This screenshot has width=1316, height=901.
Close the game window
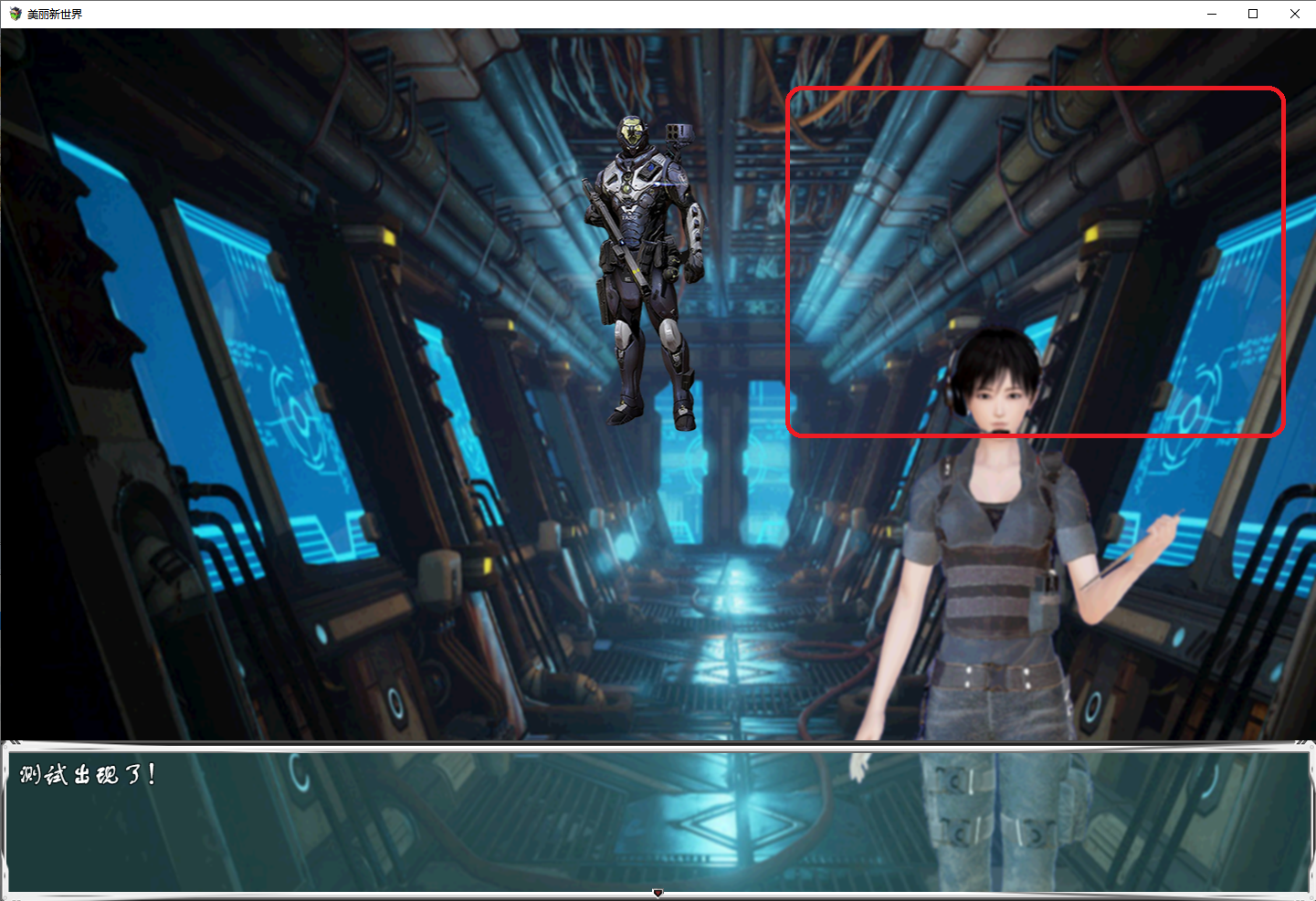pos(1295,14)
